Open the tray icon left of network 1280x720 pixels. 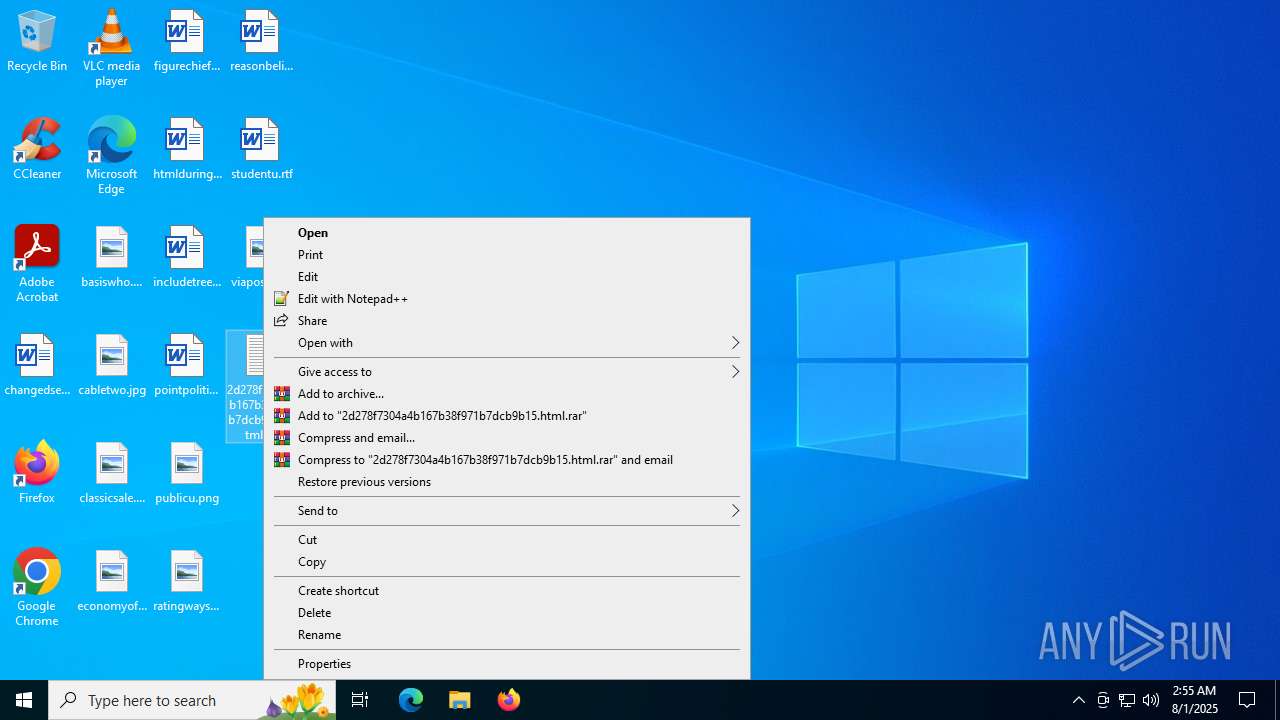[x=1103, y=700]
